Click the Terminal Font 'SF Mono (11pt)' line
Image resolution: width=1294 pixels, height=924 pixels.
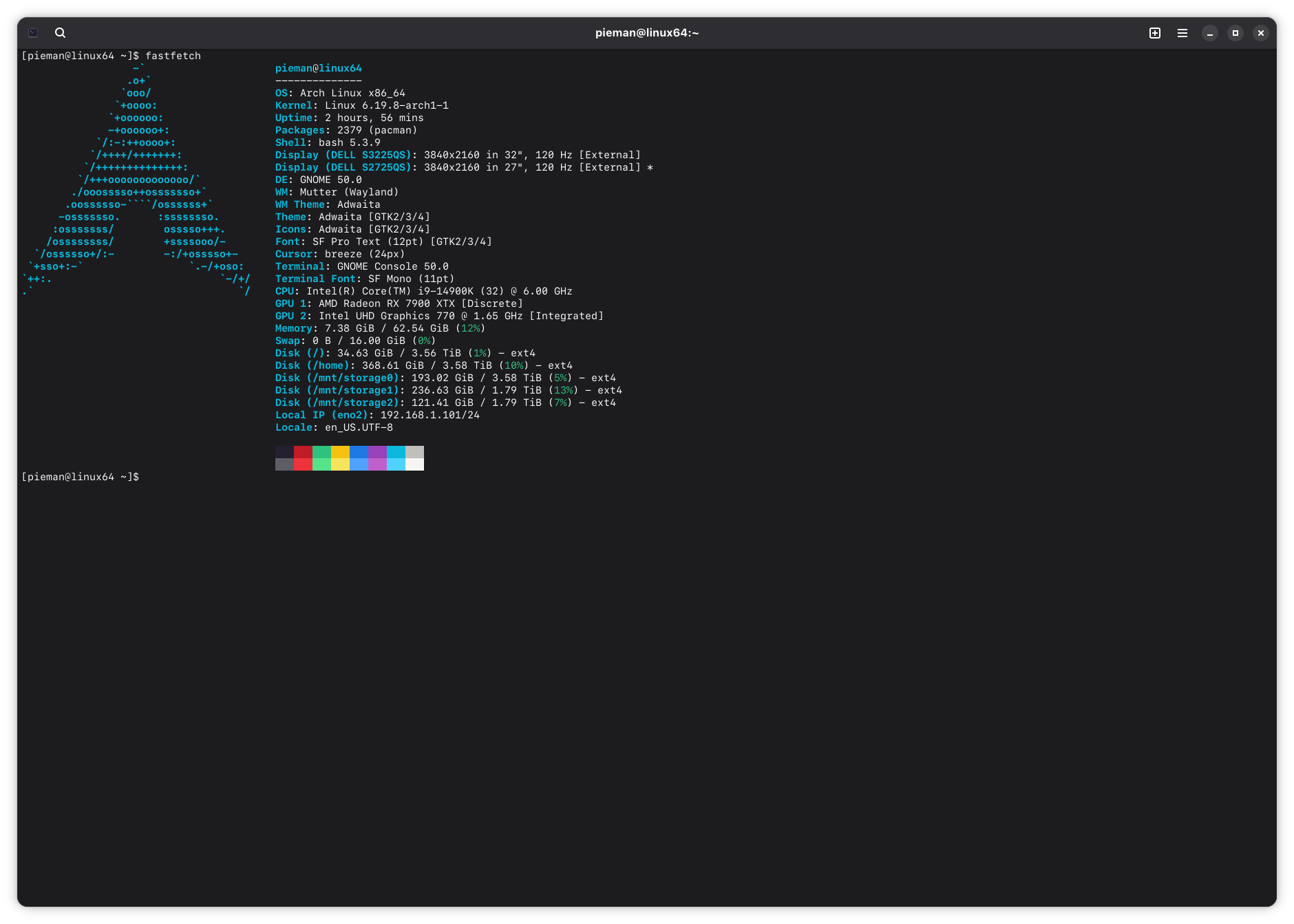(x=365, y=279)
